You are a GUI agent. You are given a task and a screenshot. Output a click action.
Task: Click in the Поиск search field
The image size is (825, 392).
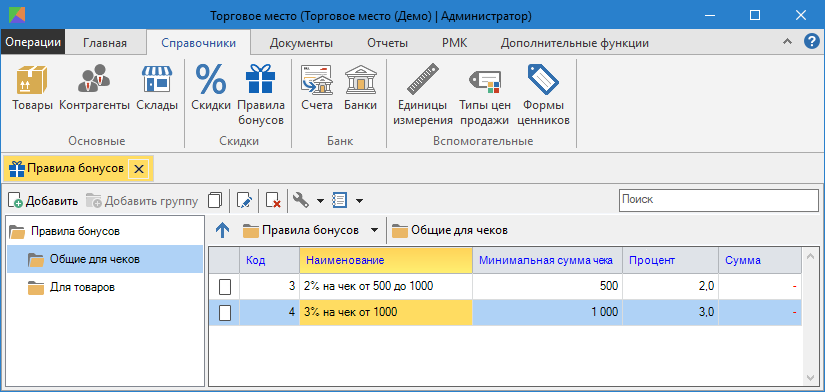click(718, 200)
